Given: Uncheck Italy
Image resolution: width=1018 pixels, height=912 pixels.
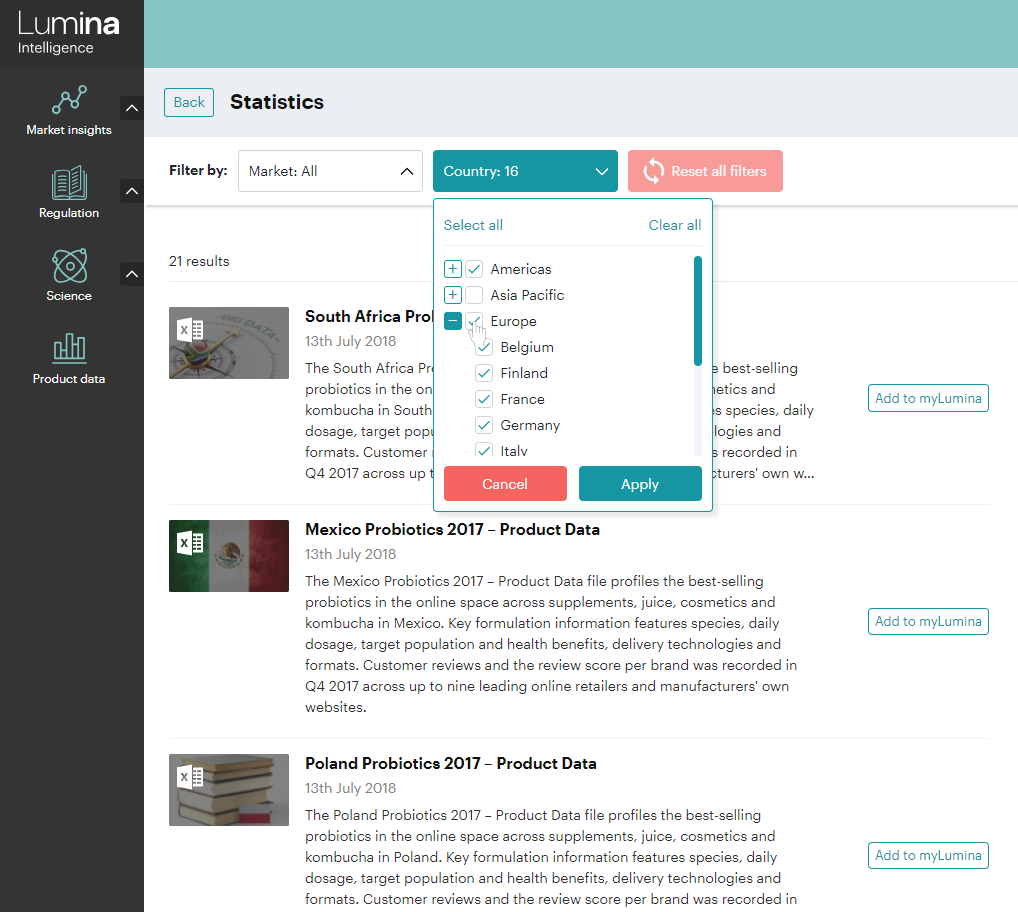Looking at the screenshot, I should pyautogui.click(x=484, y=450).
